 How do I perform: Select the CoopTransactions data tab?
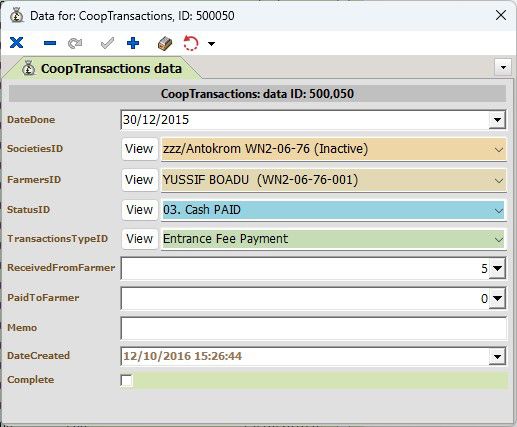click(102, 68)
